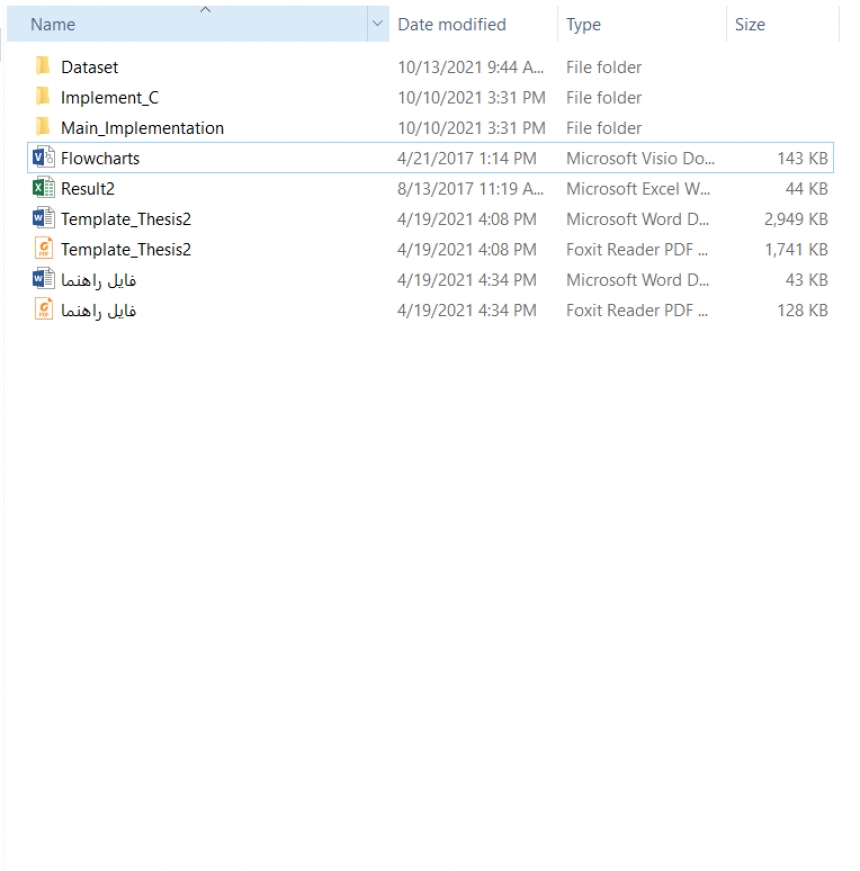Click the Excel icon next to Result2

coord(43,188)
